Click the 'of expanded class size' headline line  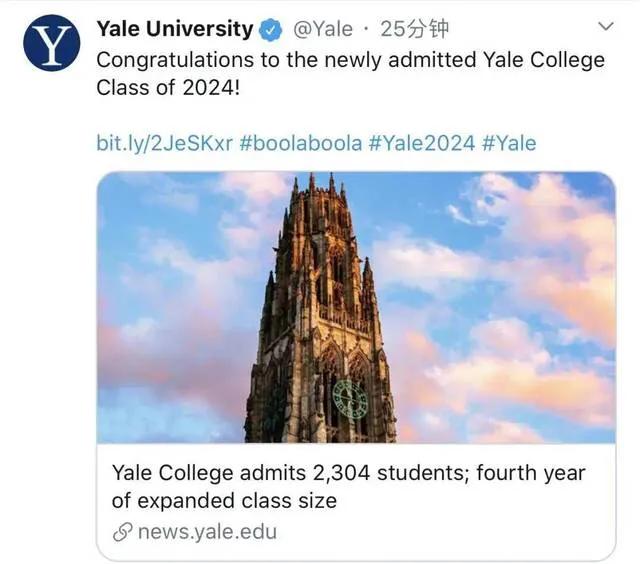224,500
